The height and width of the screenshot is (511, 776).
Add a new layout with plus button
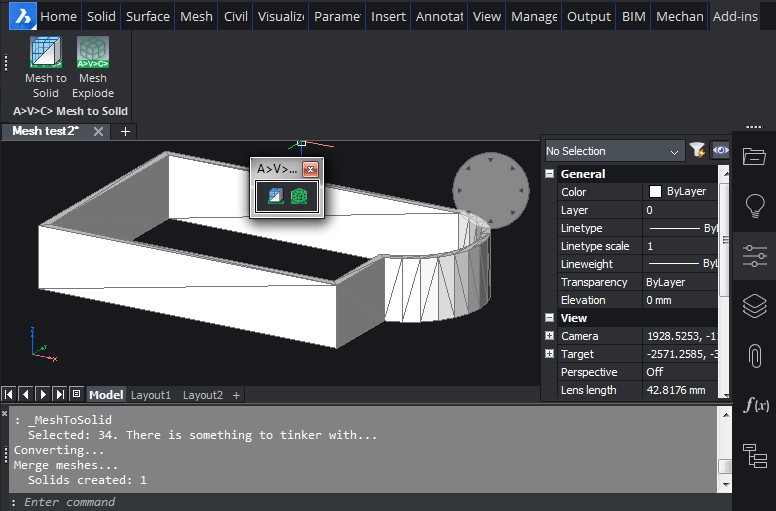point(237,395)
